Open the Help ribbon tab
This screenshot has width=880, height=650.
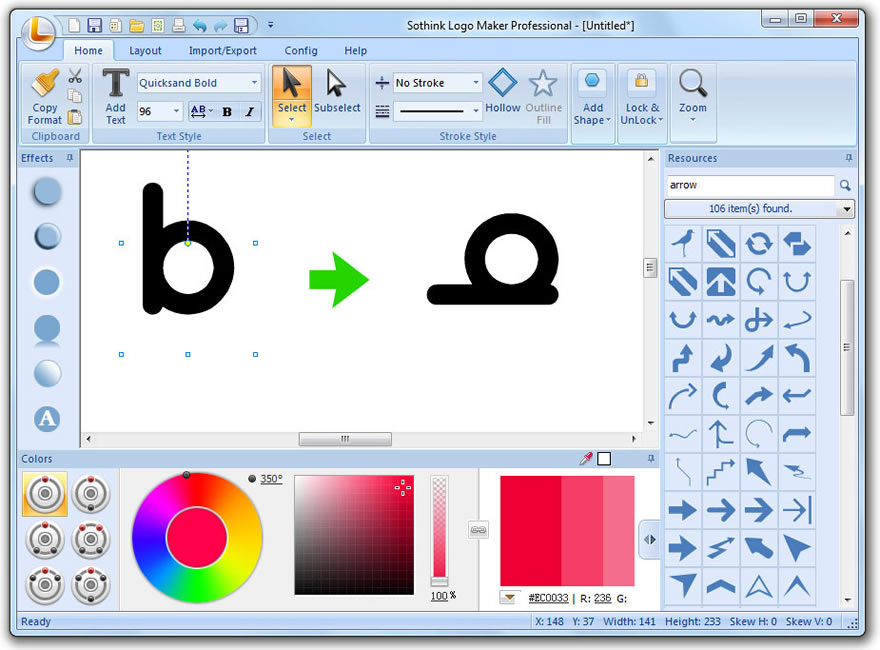(x=355, y=51)
